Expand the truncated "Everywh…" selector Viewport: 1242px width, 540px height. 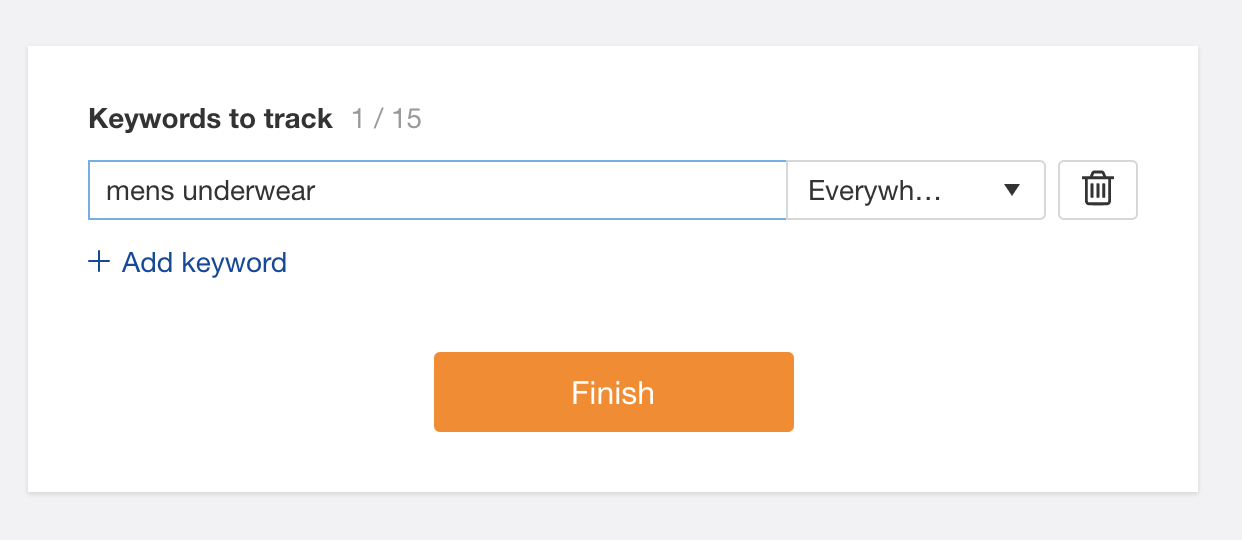pyautogui.click(x=915, y=190)
